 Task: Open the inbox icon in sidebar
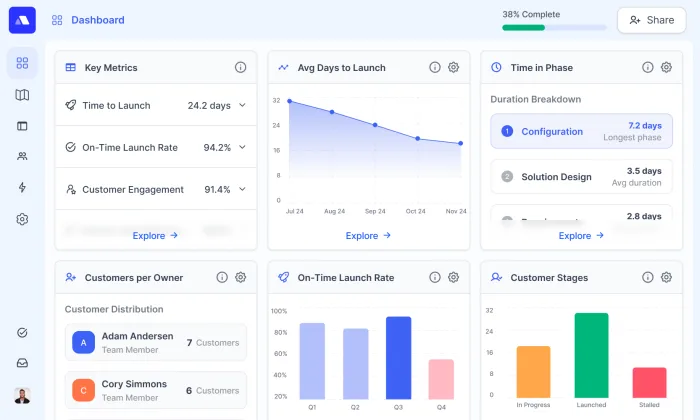coord(22,363)
